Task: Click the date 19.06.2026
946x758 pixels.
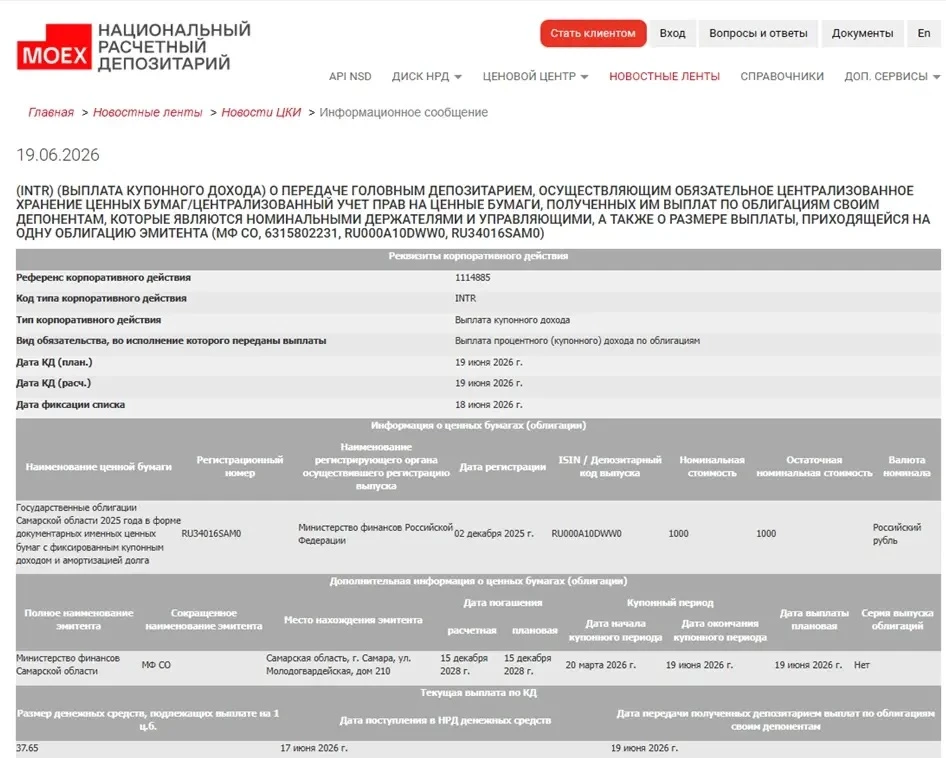Action: [x=58, y=155]
